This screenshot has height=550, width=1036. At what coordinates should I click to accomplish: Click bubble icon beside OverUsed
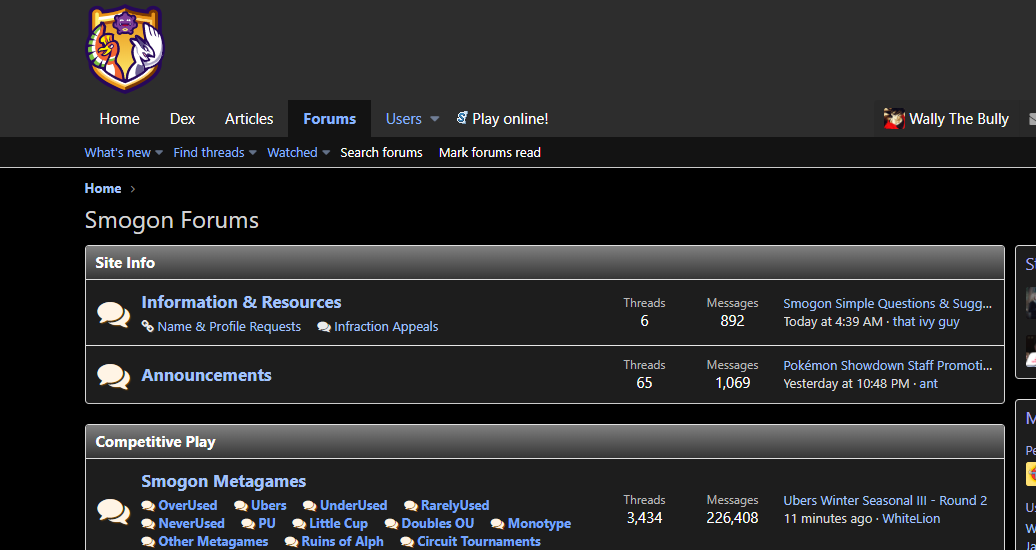[148, 506]
